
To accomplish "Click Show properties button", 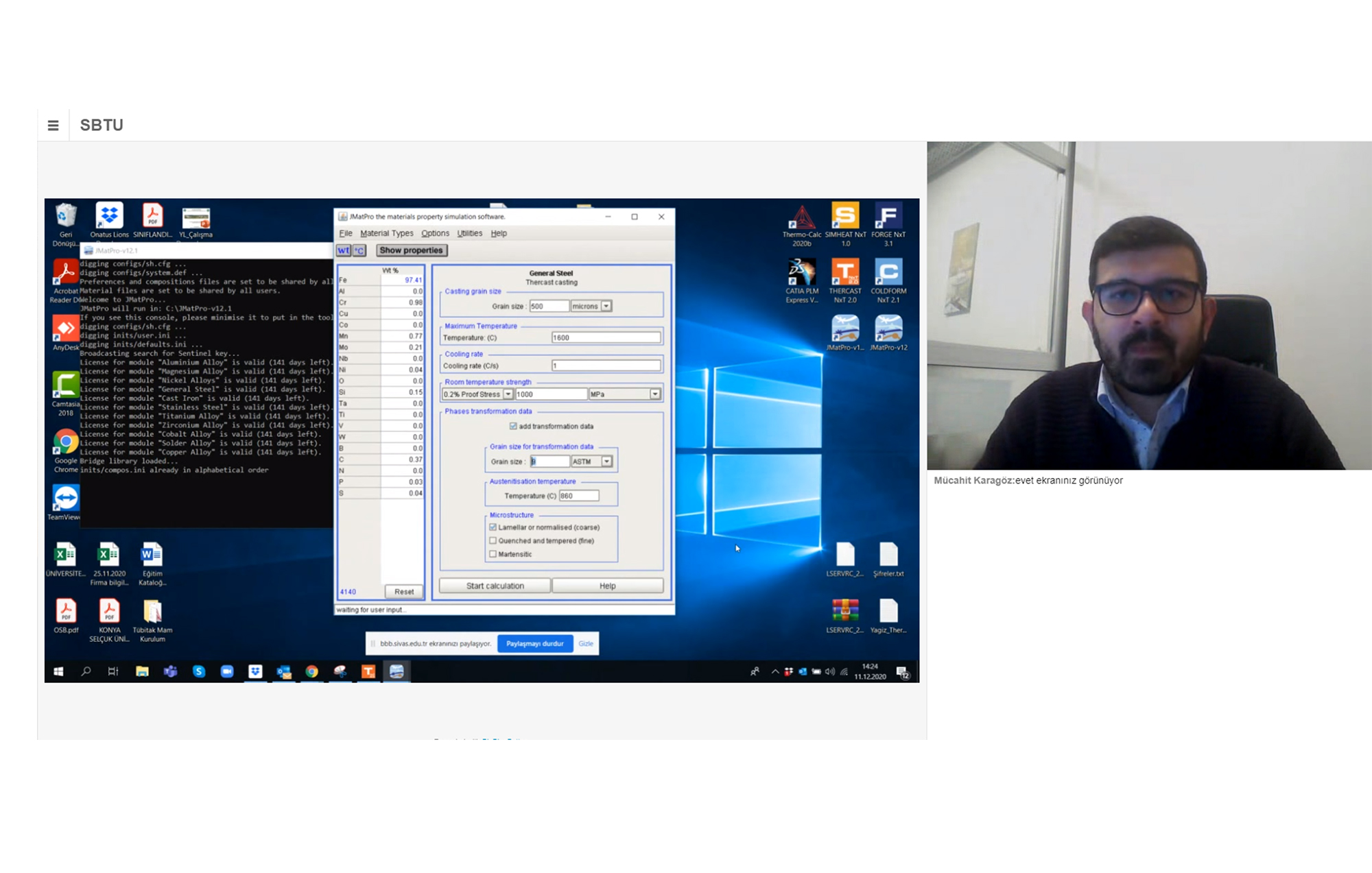I will pyautogui.click(x=411, y=250).
